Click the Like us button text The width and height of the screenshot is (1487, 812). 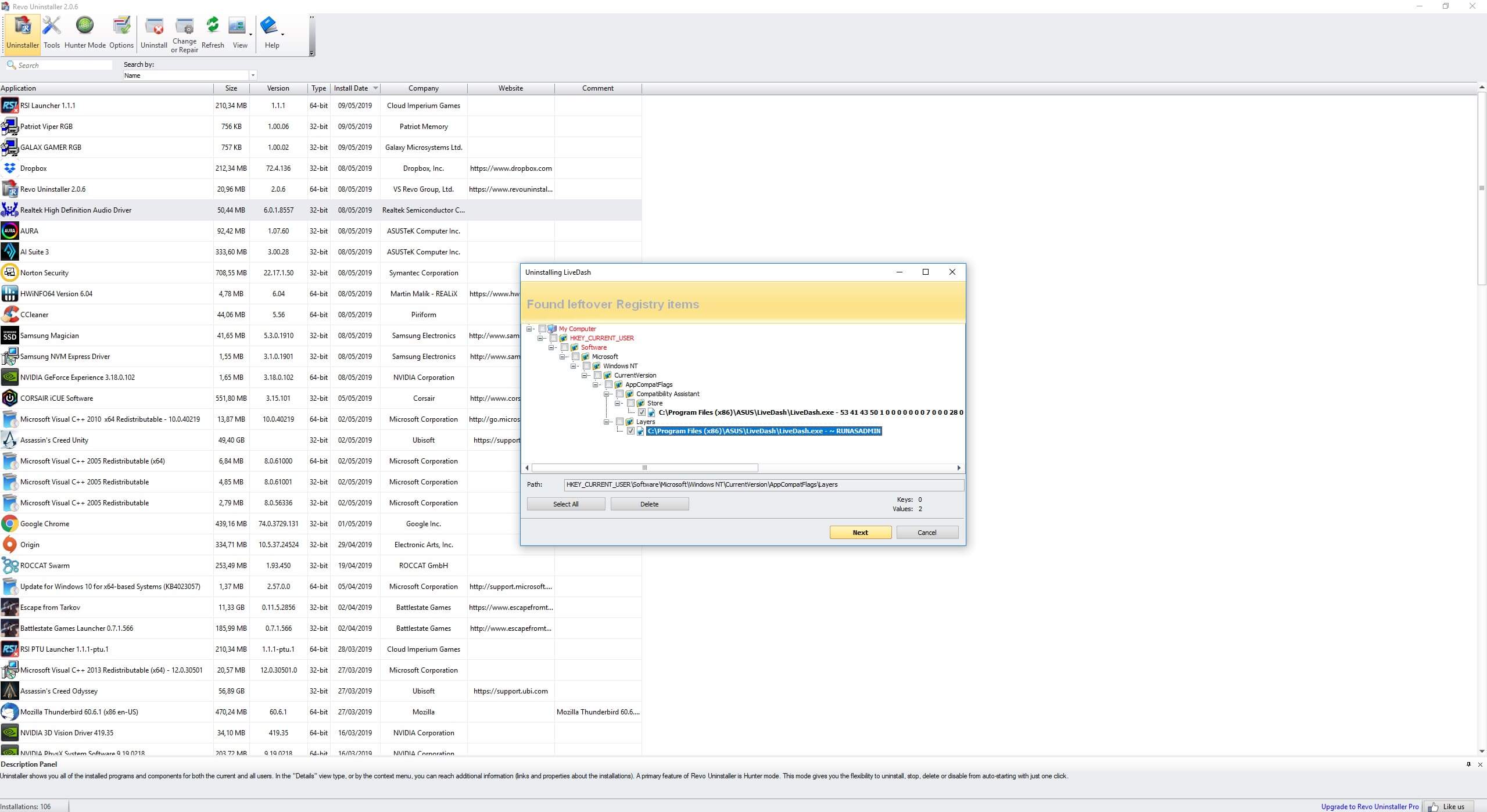(1453, 807)
